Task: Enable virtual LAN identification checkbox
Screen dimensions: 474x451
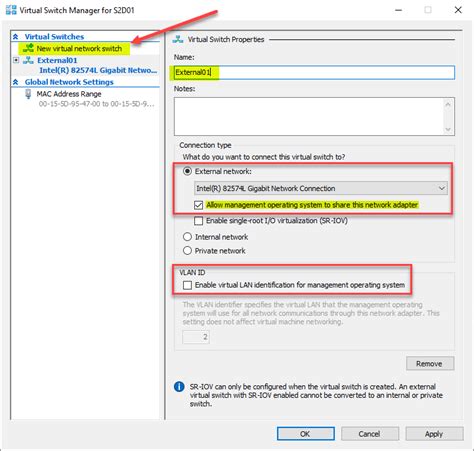Action: [x=188, y=285]
